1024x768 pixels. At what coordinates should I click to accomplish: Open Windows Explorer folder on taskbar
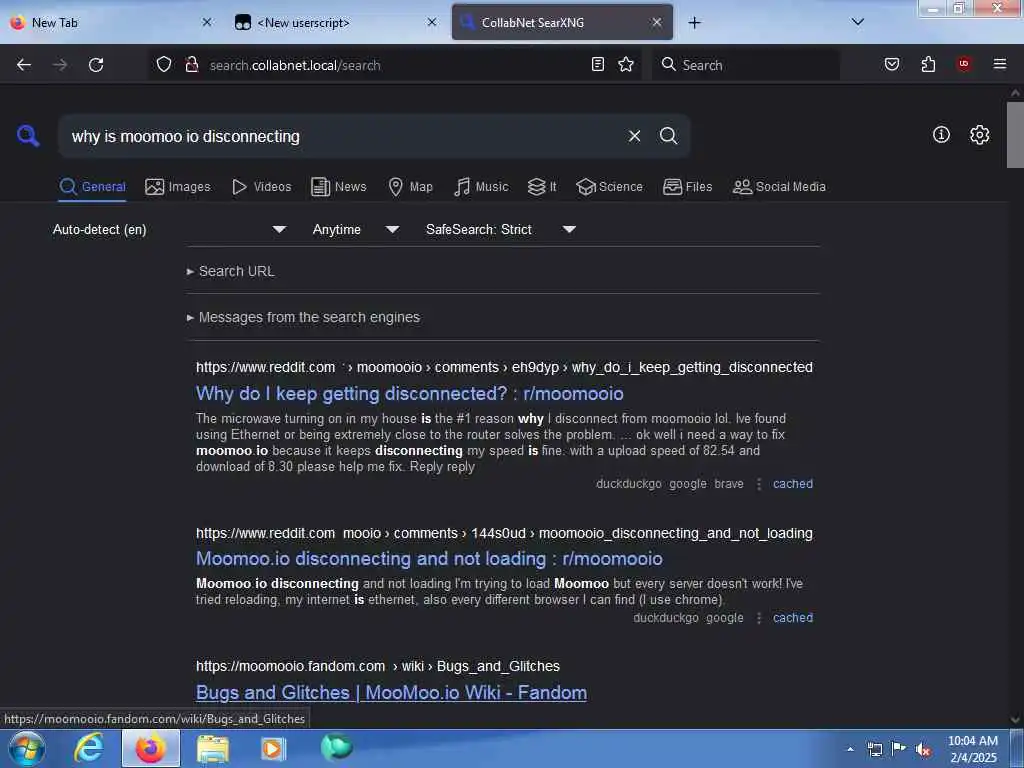pos(213,748)
